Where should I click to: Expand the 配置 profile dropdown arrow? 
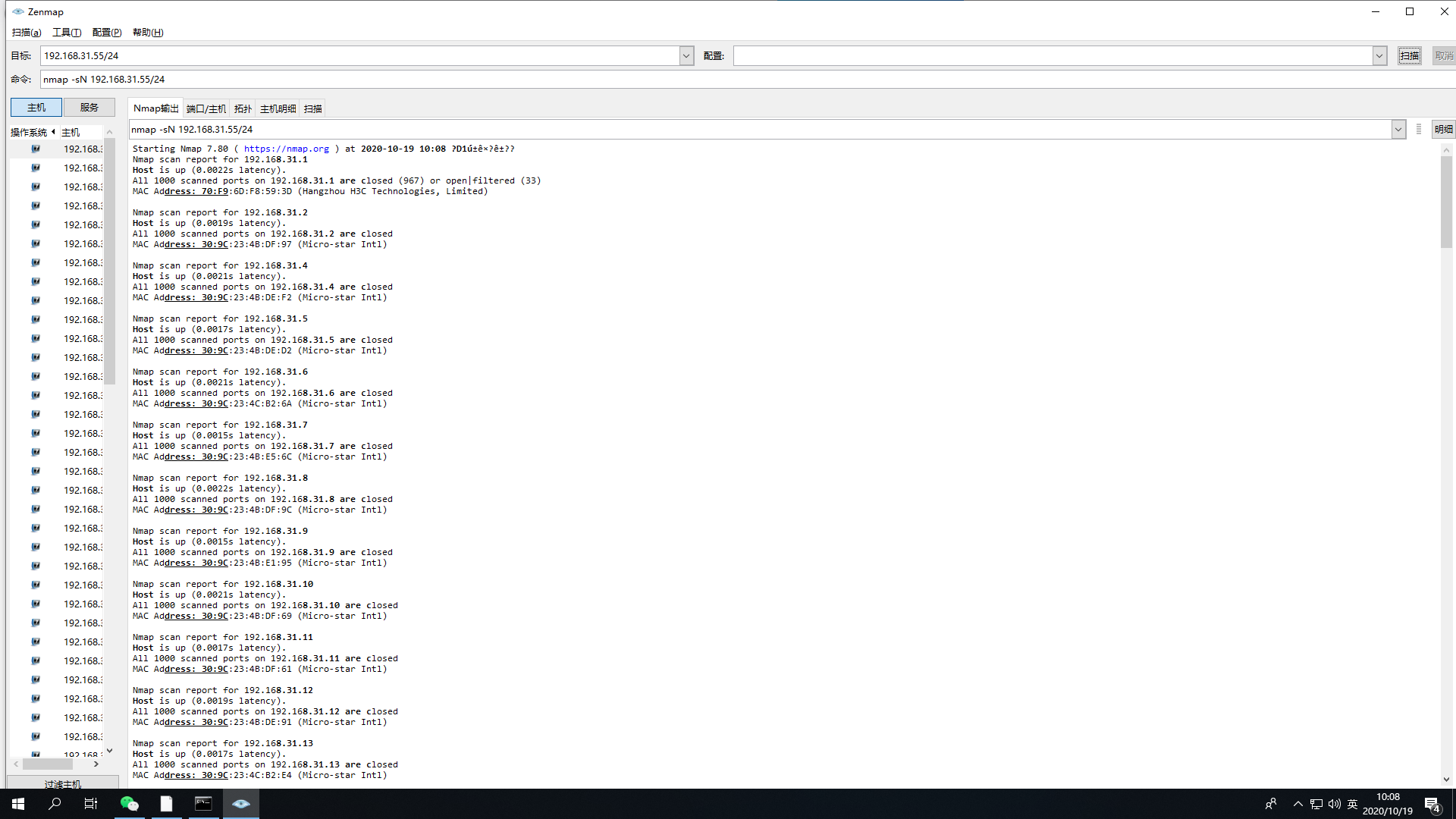coord(1379,56)
